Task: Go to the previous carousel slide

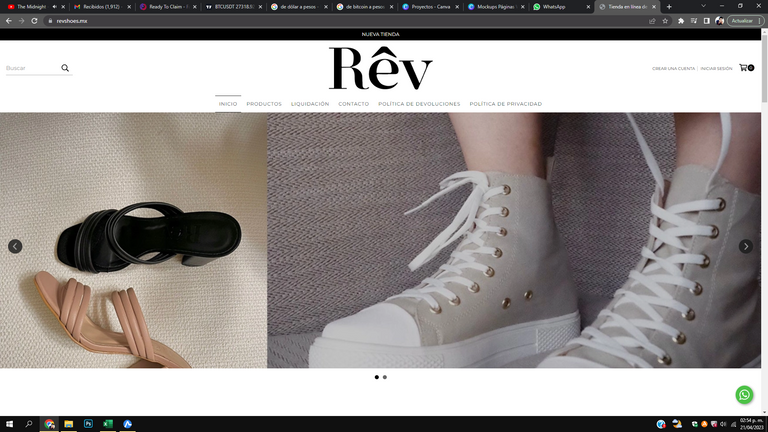Action: click(15, 246)
